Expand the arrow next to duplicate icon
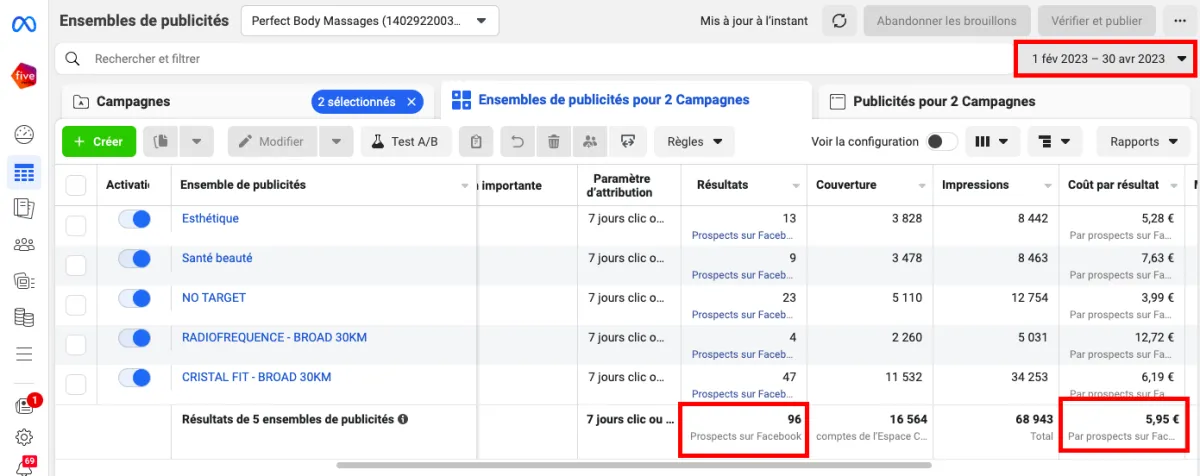The image size is (1200, 476). coord(196,142)
